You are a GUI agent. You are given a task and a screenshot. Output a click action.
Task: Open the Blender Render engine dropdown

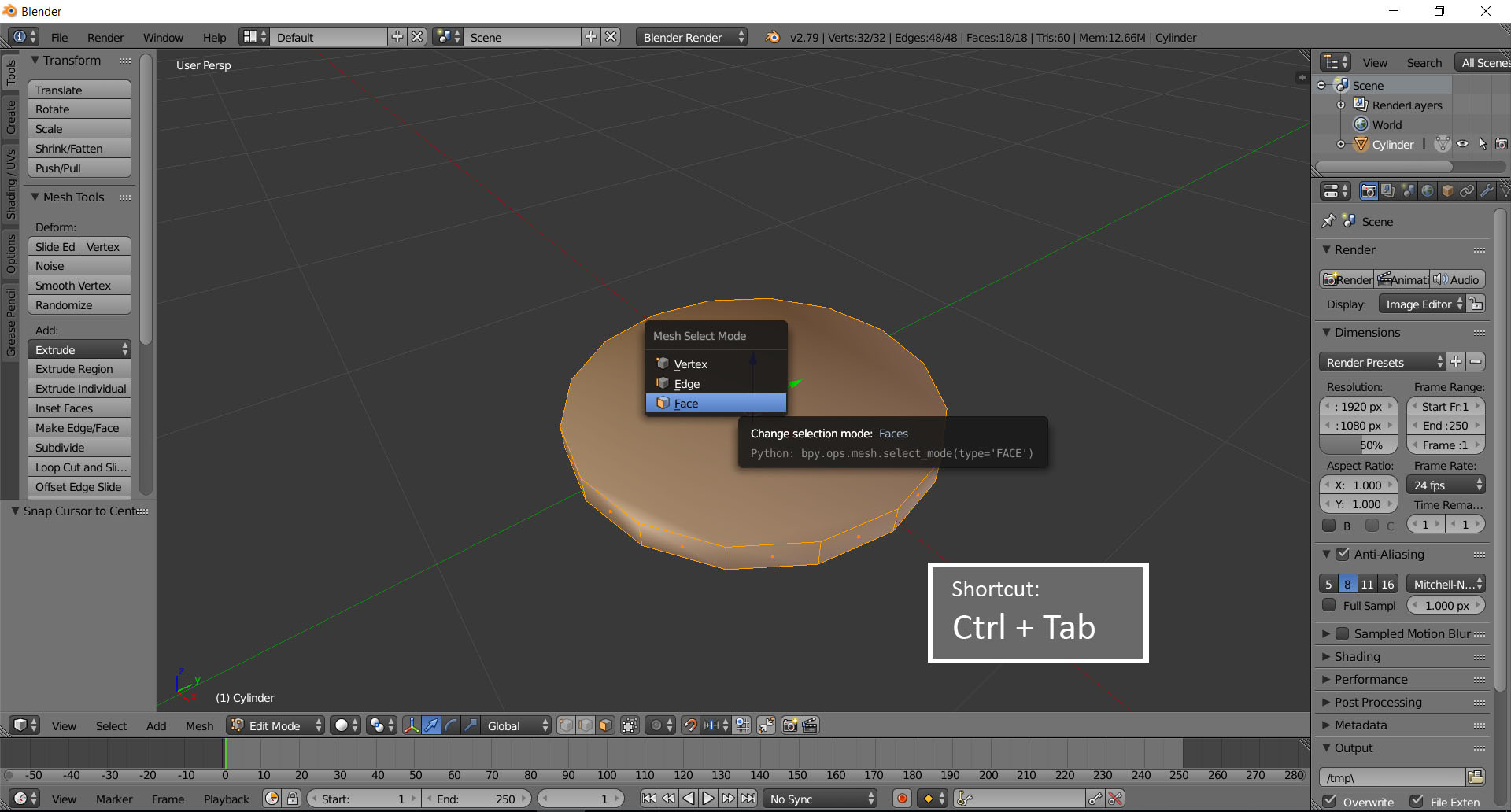tap(691, 37)
